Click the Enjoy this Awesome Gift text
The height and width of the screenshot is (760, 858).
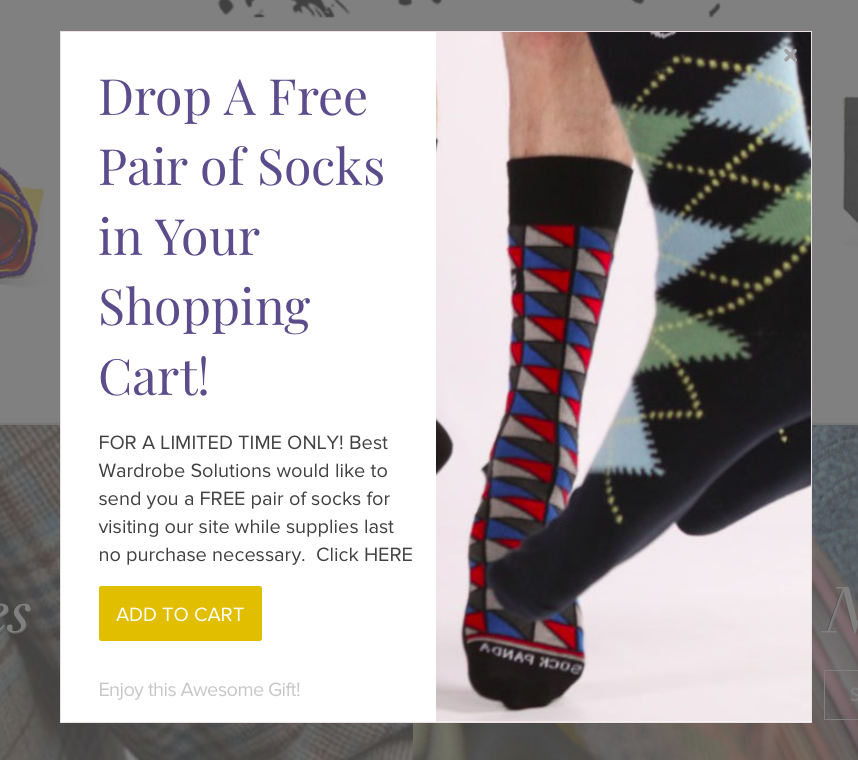(199, 690)
